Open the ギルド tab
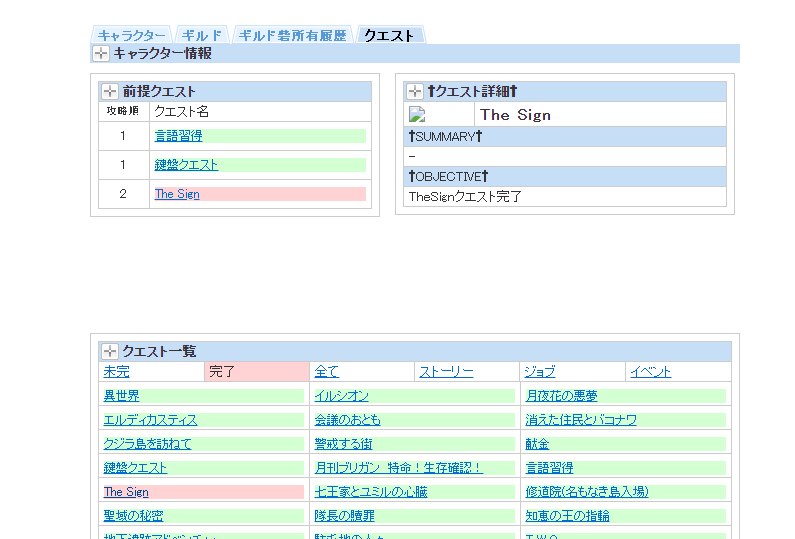The height and width of the screenshot is (539, 795). tap(202, 35)
